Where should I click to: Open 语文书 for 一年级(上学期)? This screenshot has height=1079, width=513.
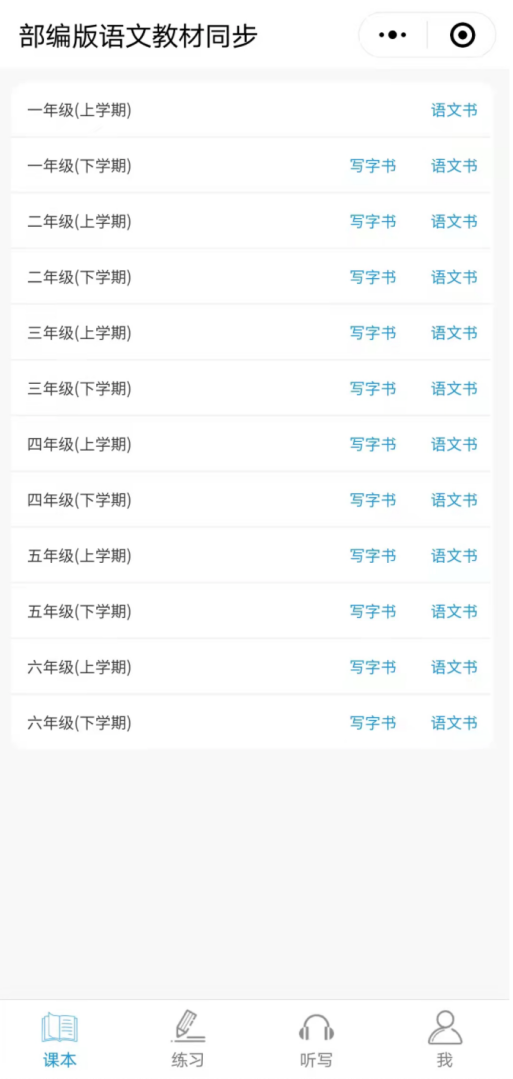[x=454, y=110]
